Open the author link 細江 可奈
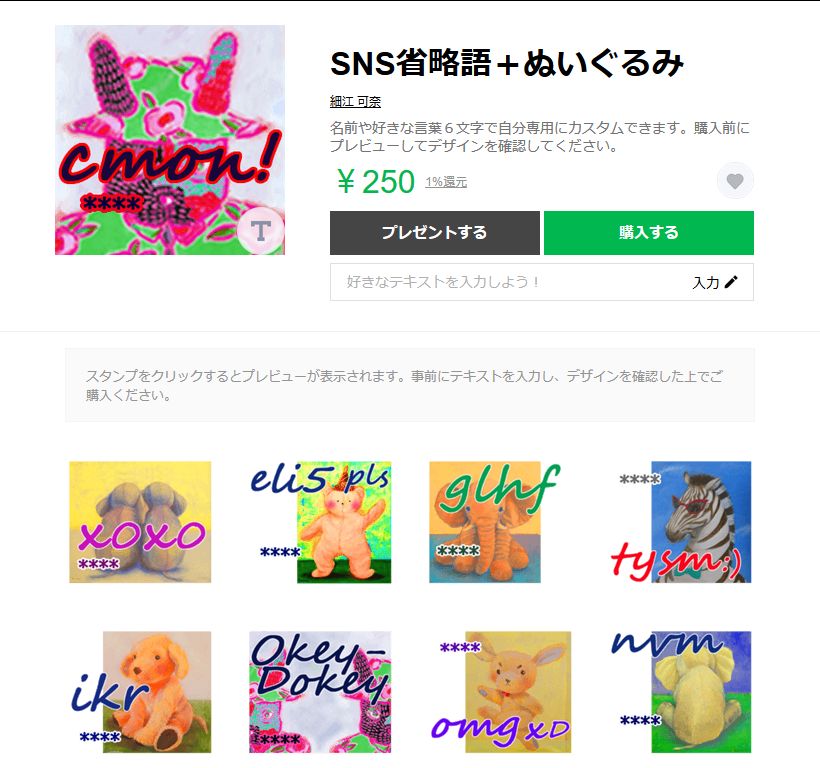 click(355, 101)
